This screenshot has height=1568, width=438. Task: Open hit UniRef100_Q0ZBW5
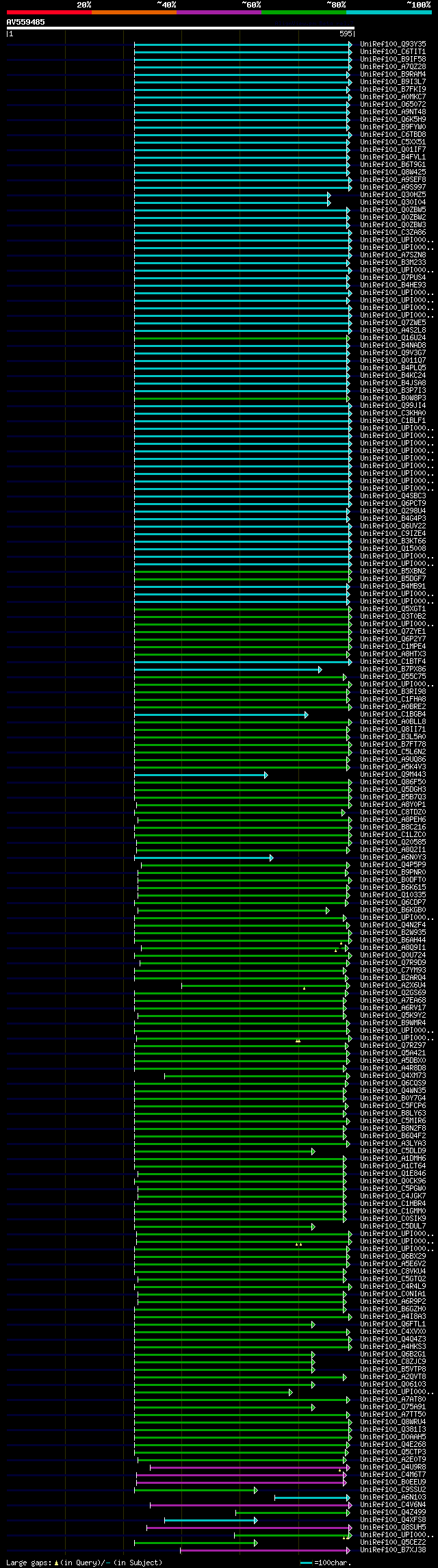tap(393, 210)
